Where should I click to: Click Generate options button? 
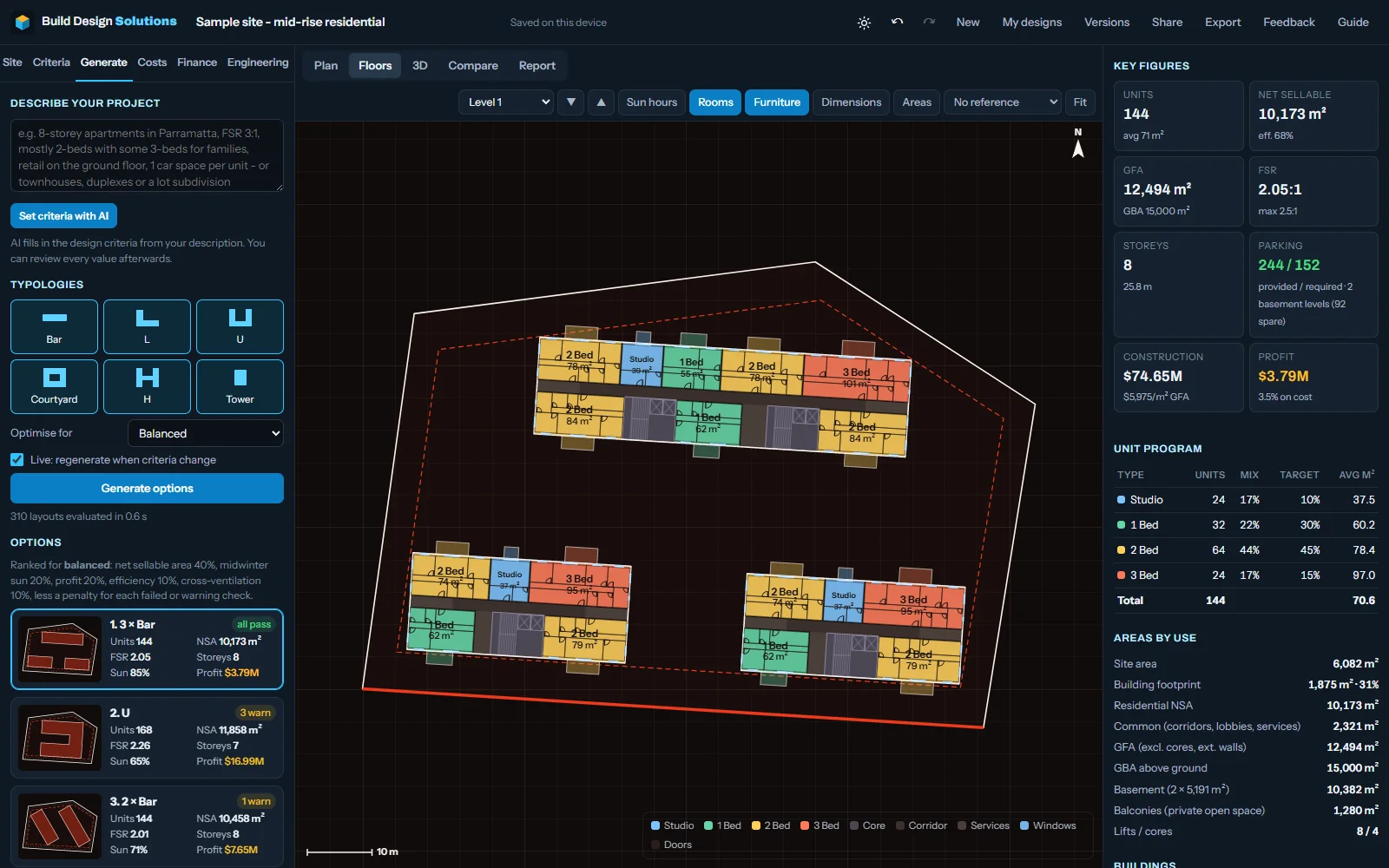coord(147,489)
